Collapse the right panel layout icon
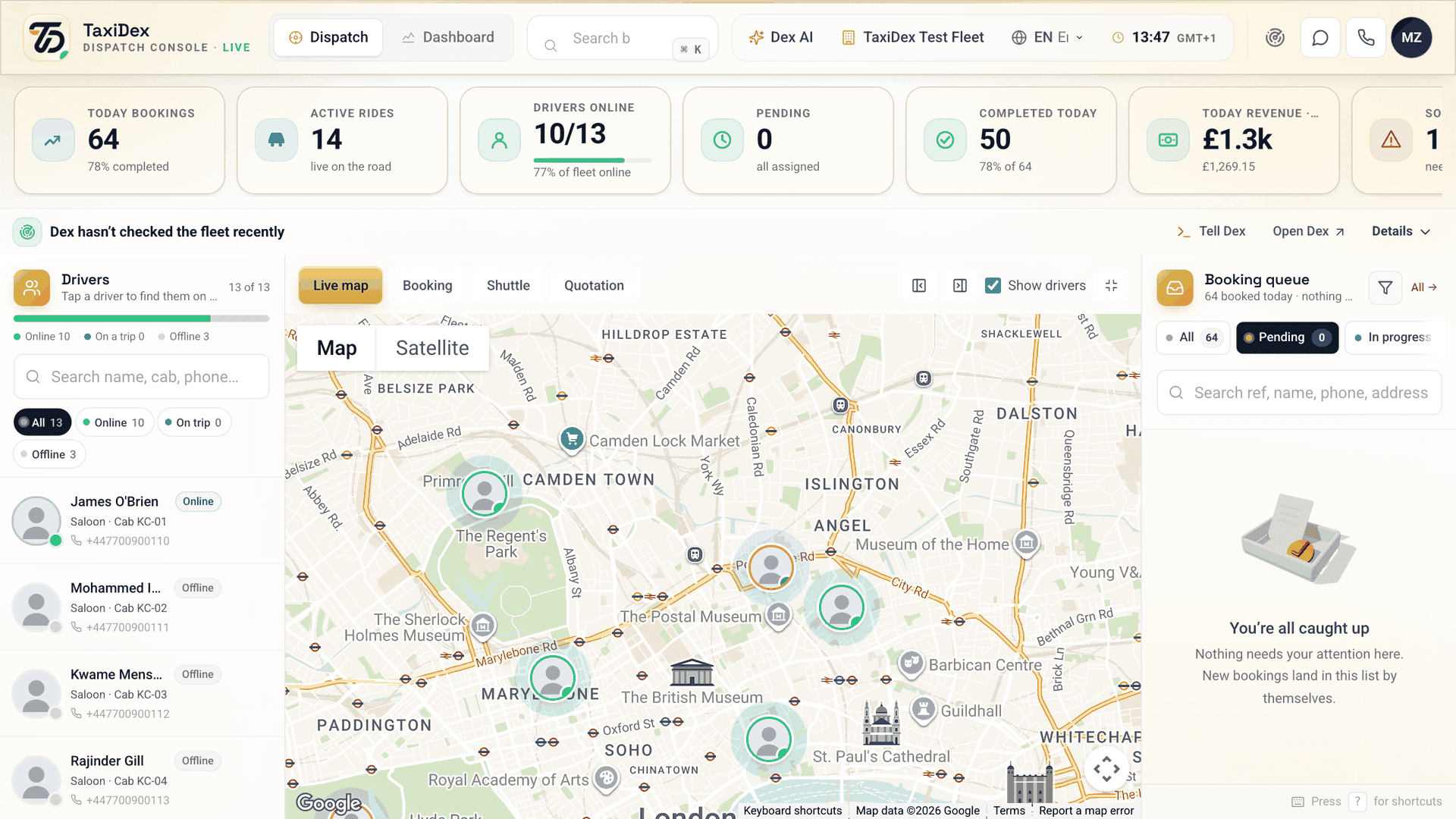Image resolution: width=1456 pixels, height=819 pixels. tap(960, 286)
